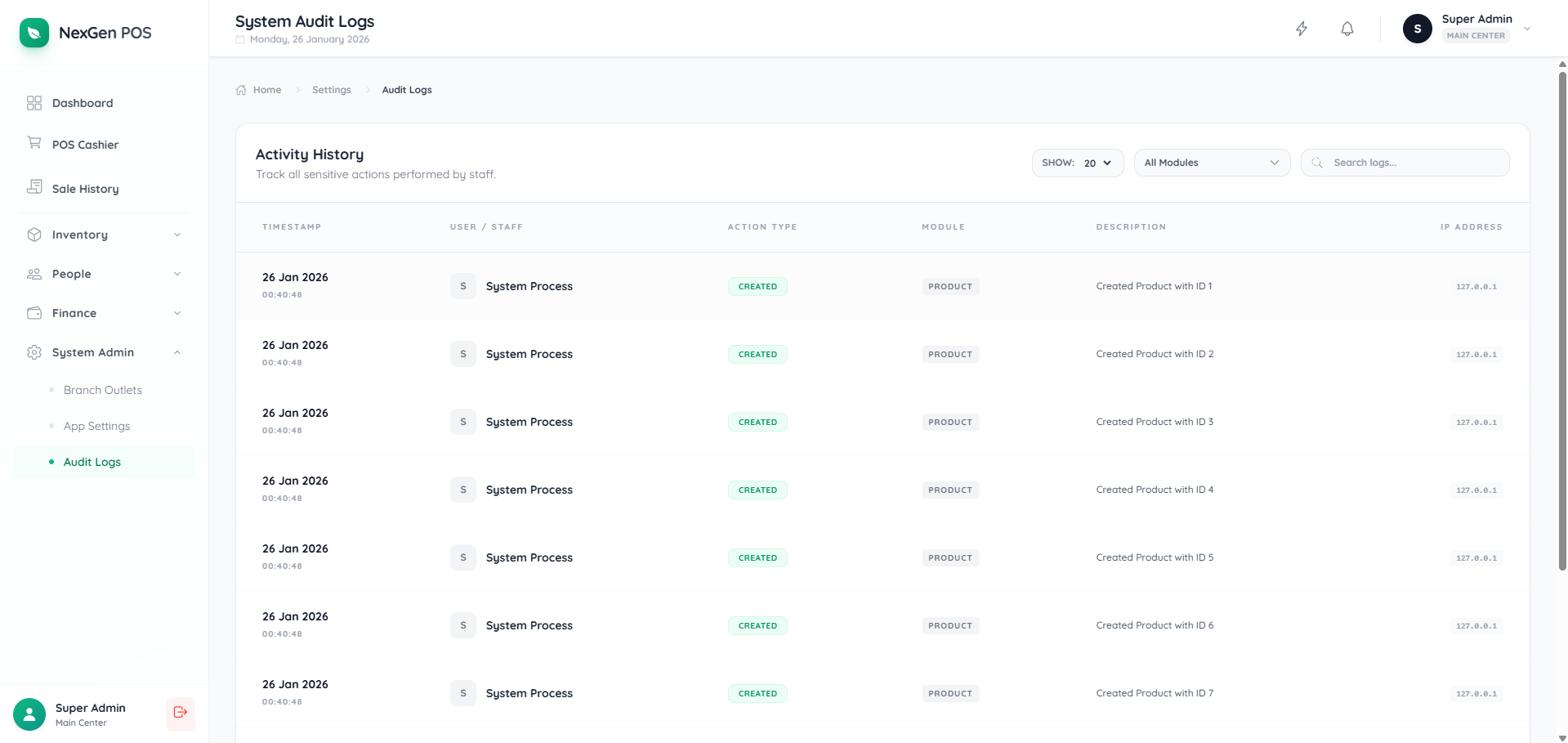Select Branch Outlets in the sidebar
1568x743 pixels.
pyautogui.click(x=102, y=390)
